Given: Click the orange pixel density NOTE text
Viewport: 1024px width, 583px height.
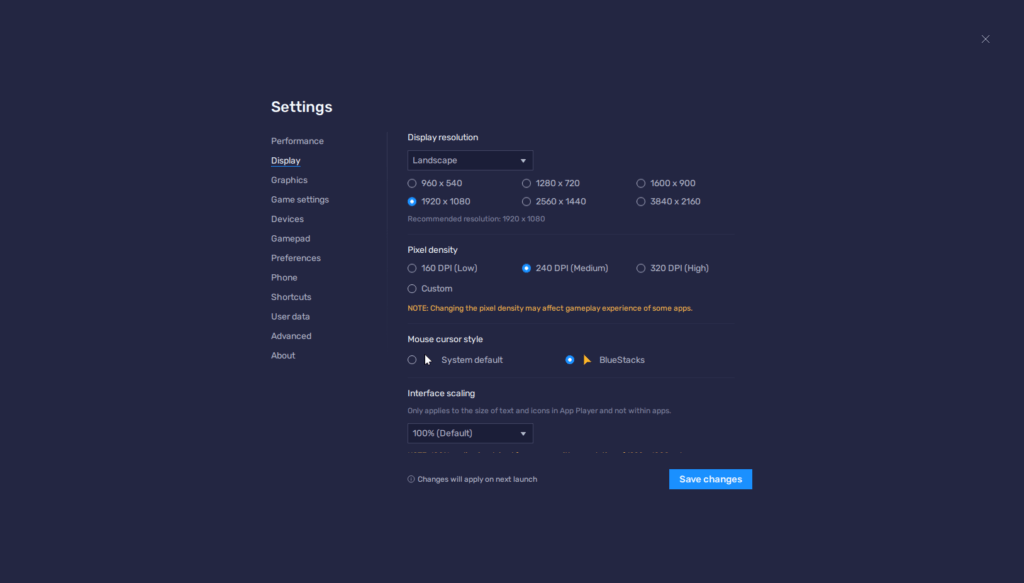Looking at the screenshot, I should pos(550,308).
